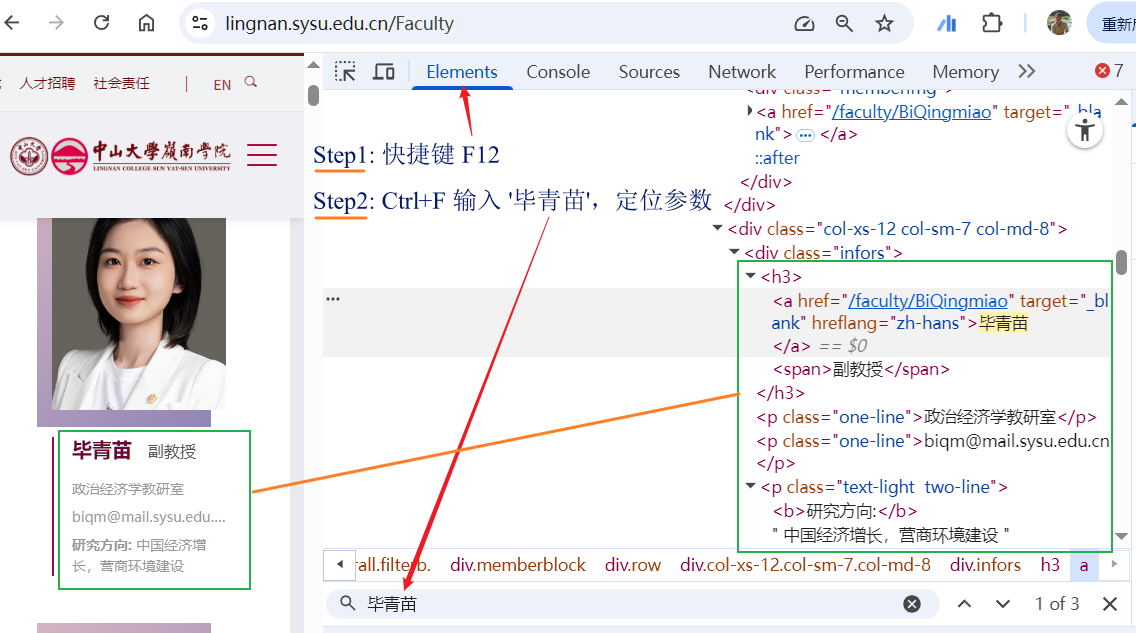Activate the DevTools inspect element picker
1136x633 pixels.
click(x=345, y=71)
